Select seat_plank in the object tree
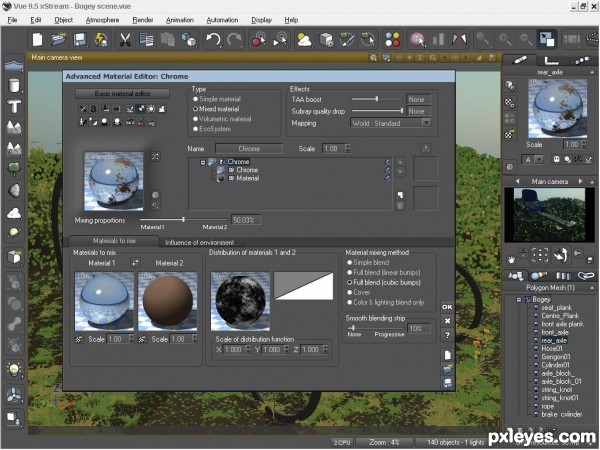600x450 pixels. tap(556, 308)
